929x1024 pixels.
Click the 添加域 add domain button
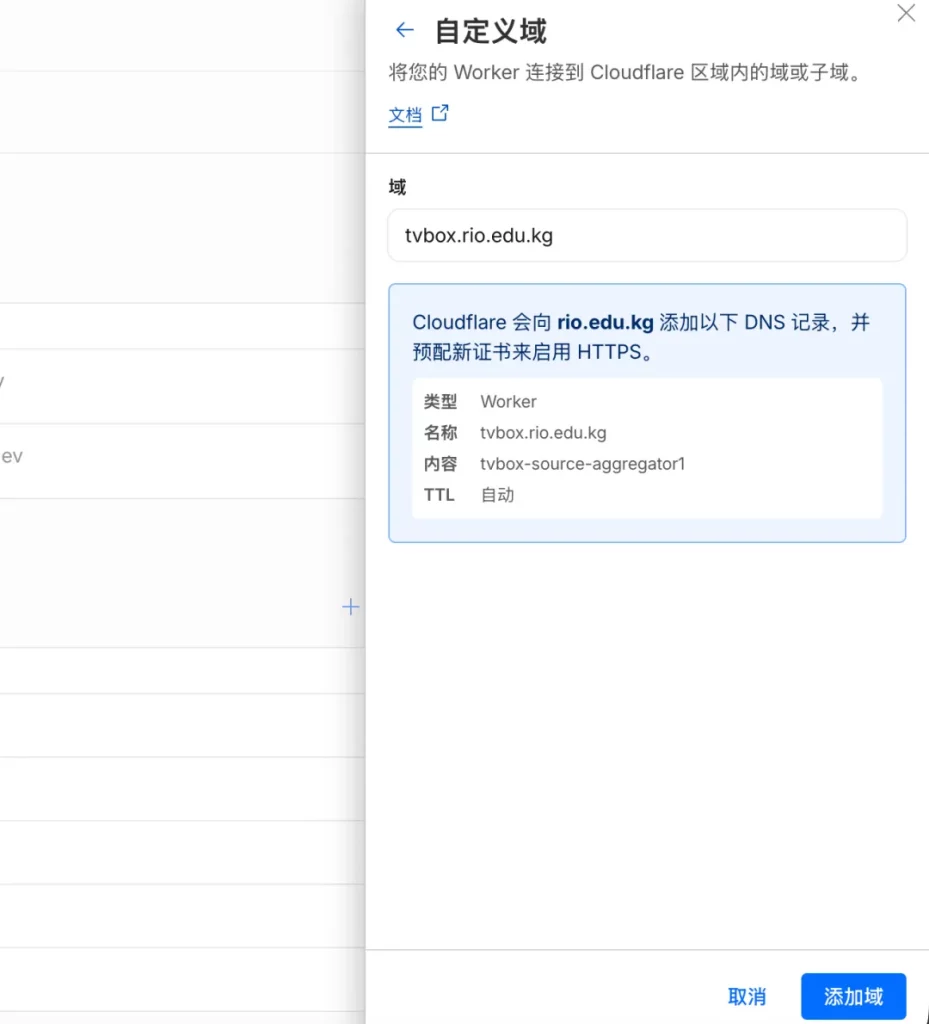(x=853, y=996)
